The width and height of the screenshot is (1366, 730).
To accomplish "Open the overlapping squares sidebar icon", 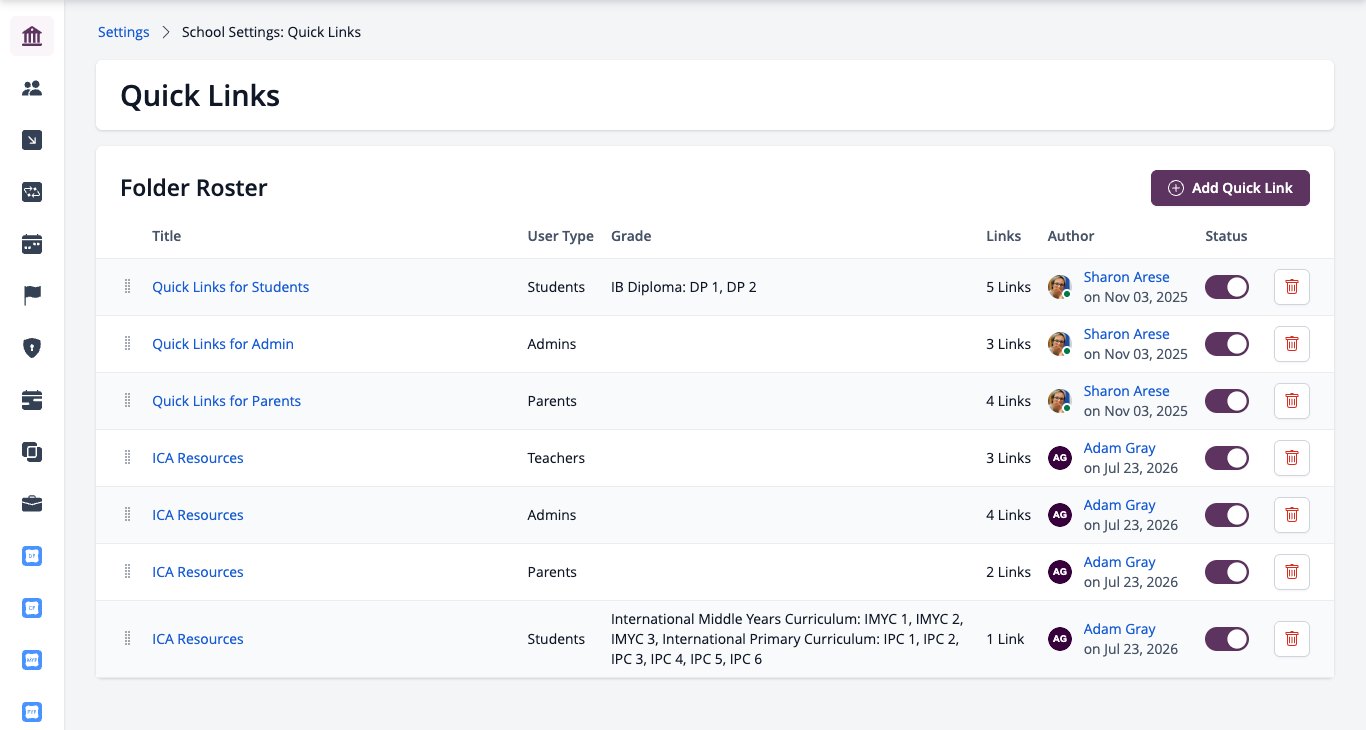I will (x=32, y=452).
